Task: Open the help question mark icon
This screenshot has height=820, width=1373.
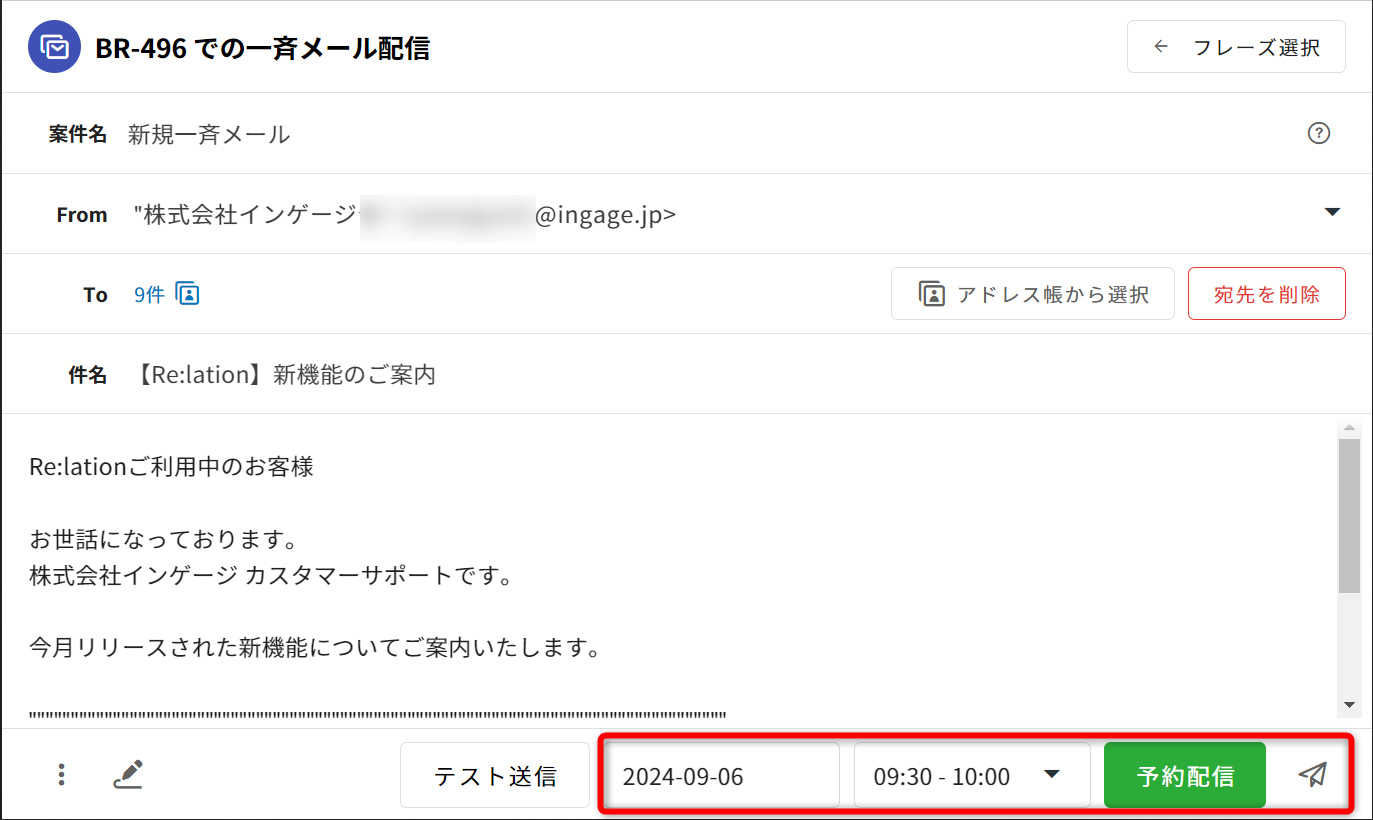Action: (x=1319, y=134)
